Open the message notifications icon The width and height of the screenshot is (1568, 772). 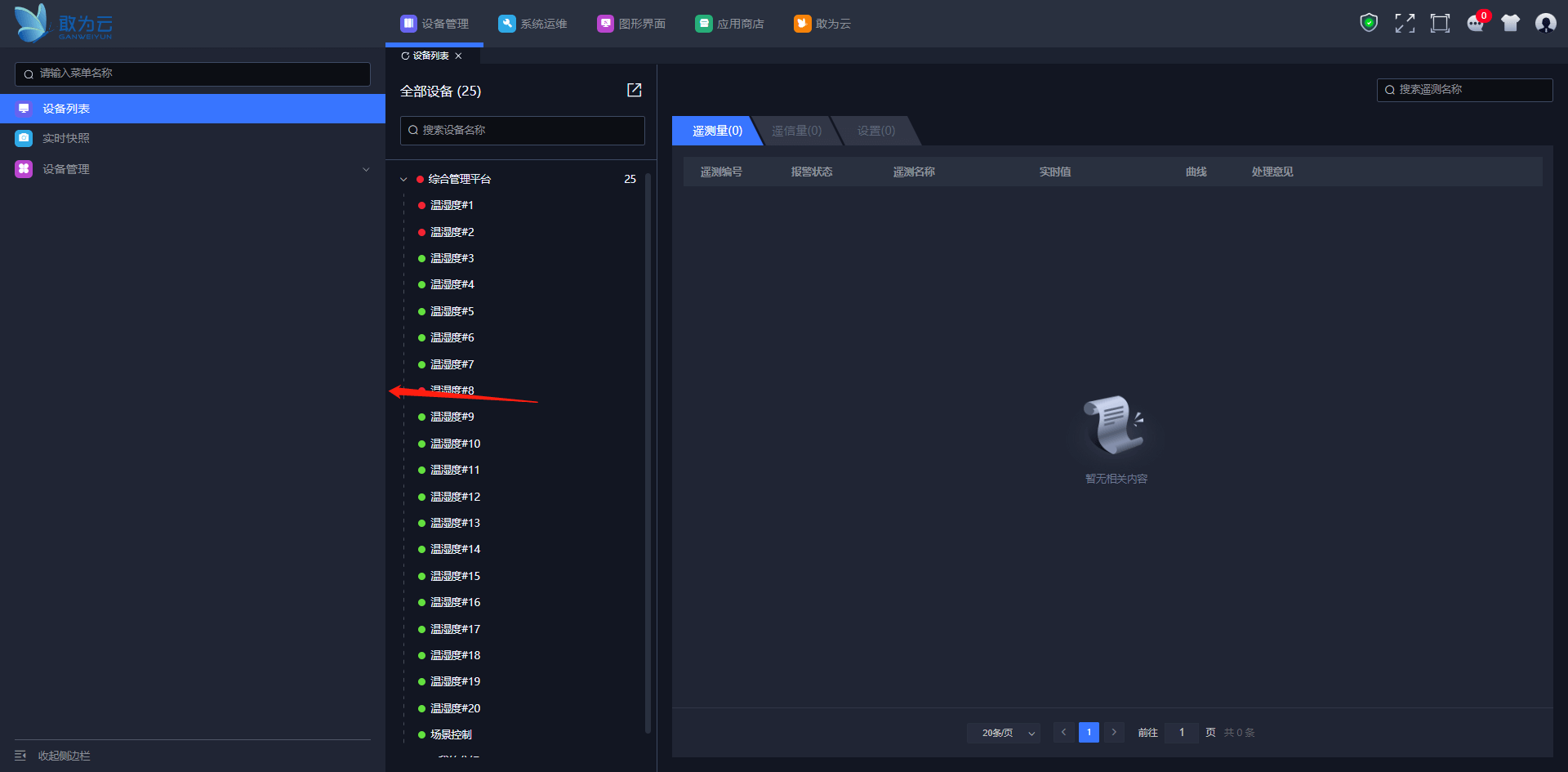click(1476, 23)
